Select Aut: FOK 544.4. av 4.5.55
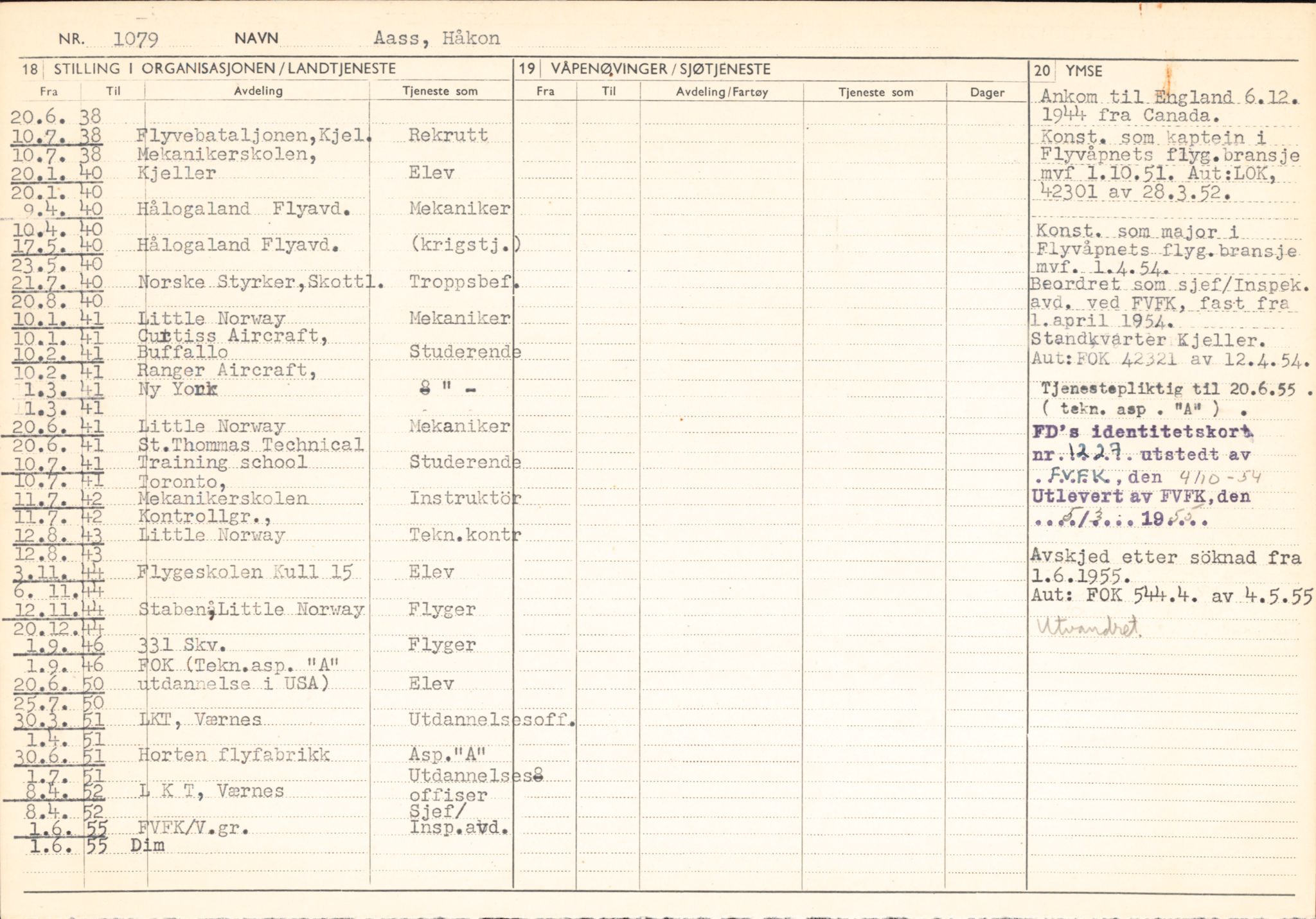Image resolution: width=1316 pixels, height=919 pixels. coord(1171,596)
